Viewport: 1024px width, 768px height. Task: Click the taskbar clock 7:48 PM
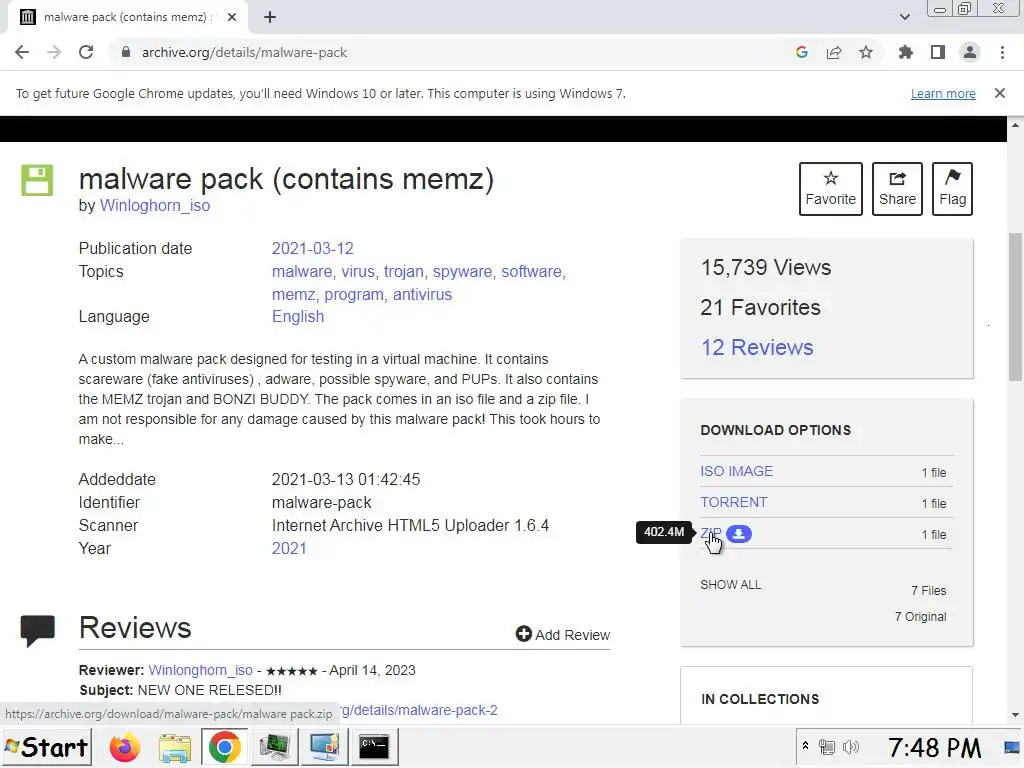point(935,747)
